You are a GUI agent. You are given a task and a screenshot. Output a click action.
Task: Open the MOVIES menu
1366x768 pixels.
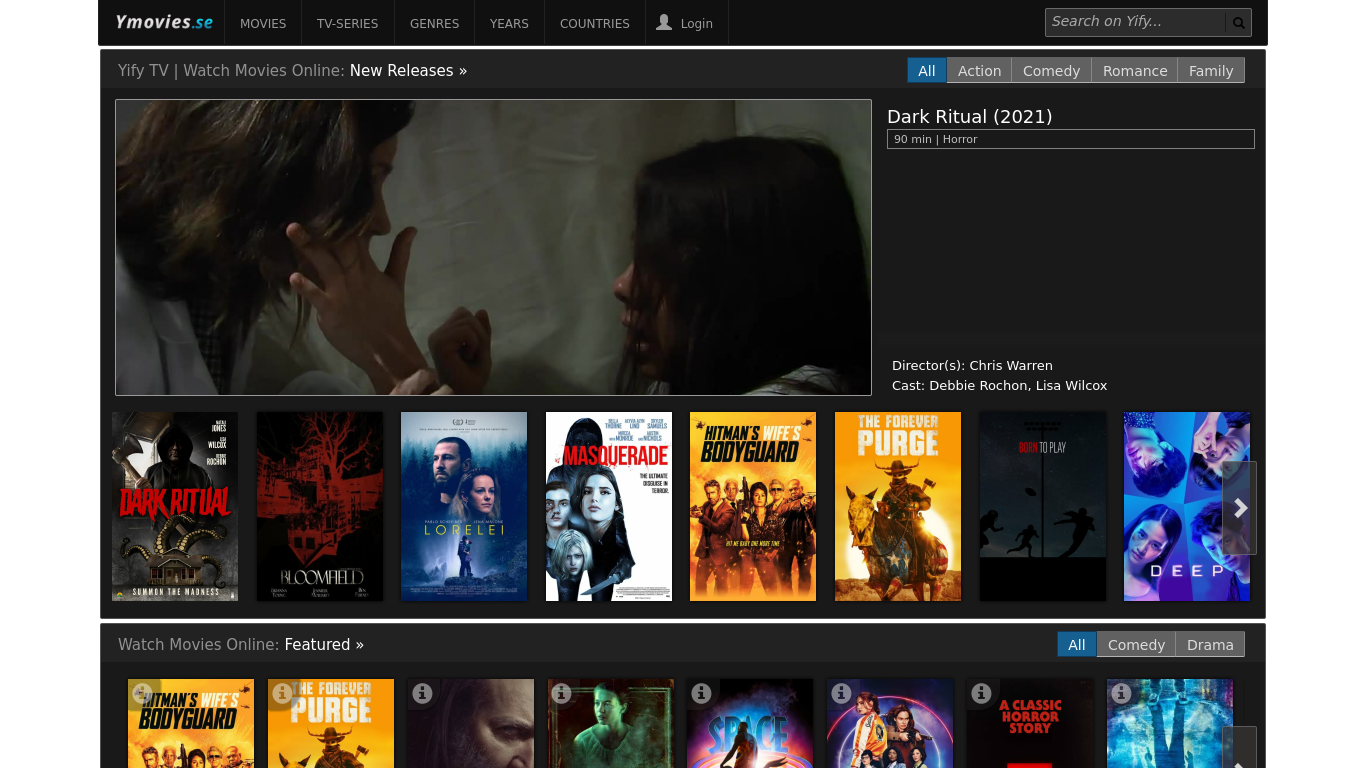tap(263, 23)
